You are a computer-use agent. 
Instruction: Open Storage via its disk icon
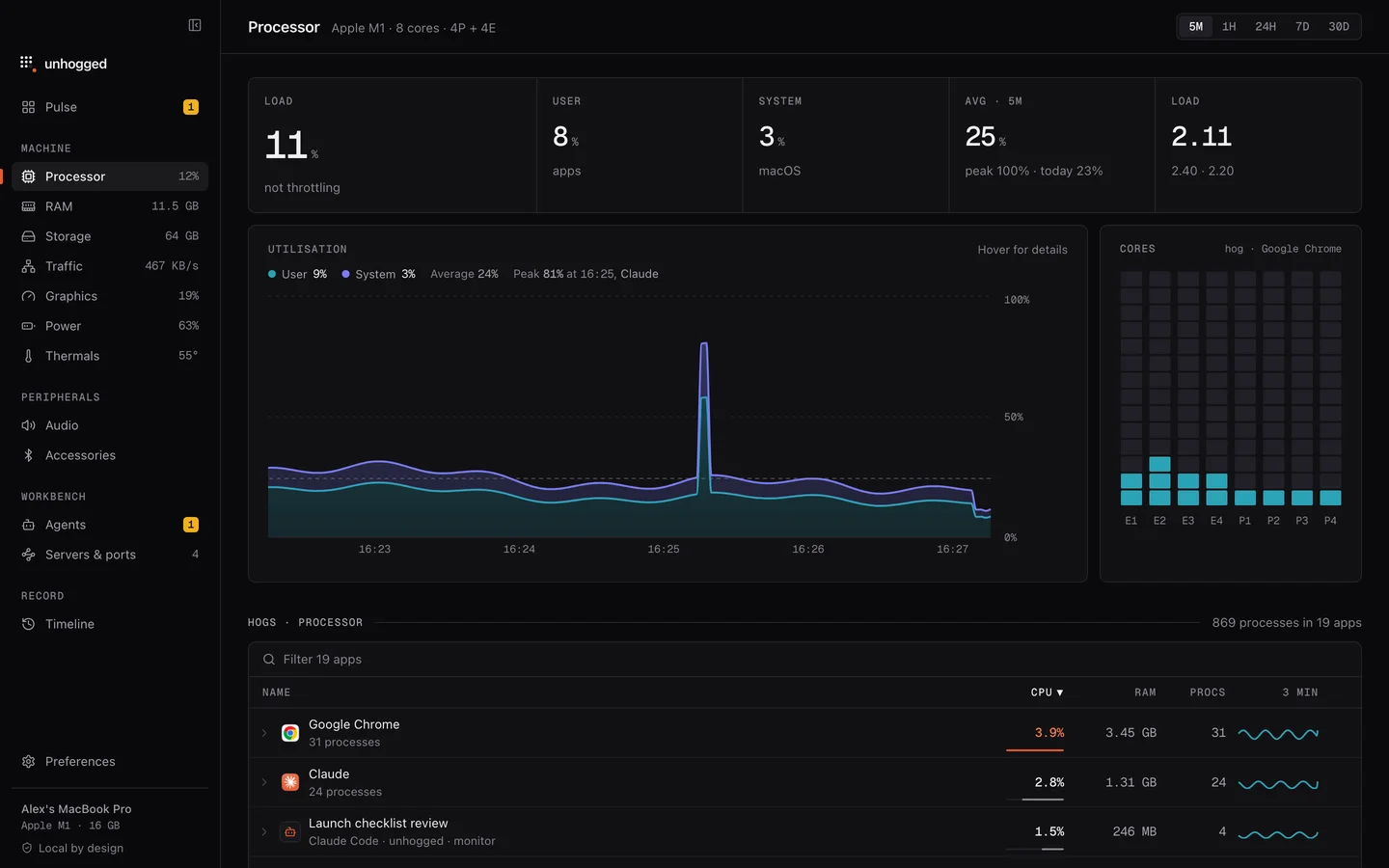28,236
